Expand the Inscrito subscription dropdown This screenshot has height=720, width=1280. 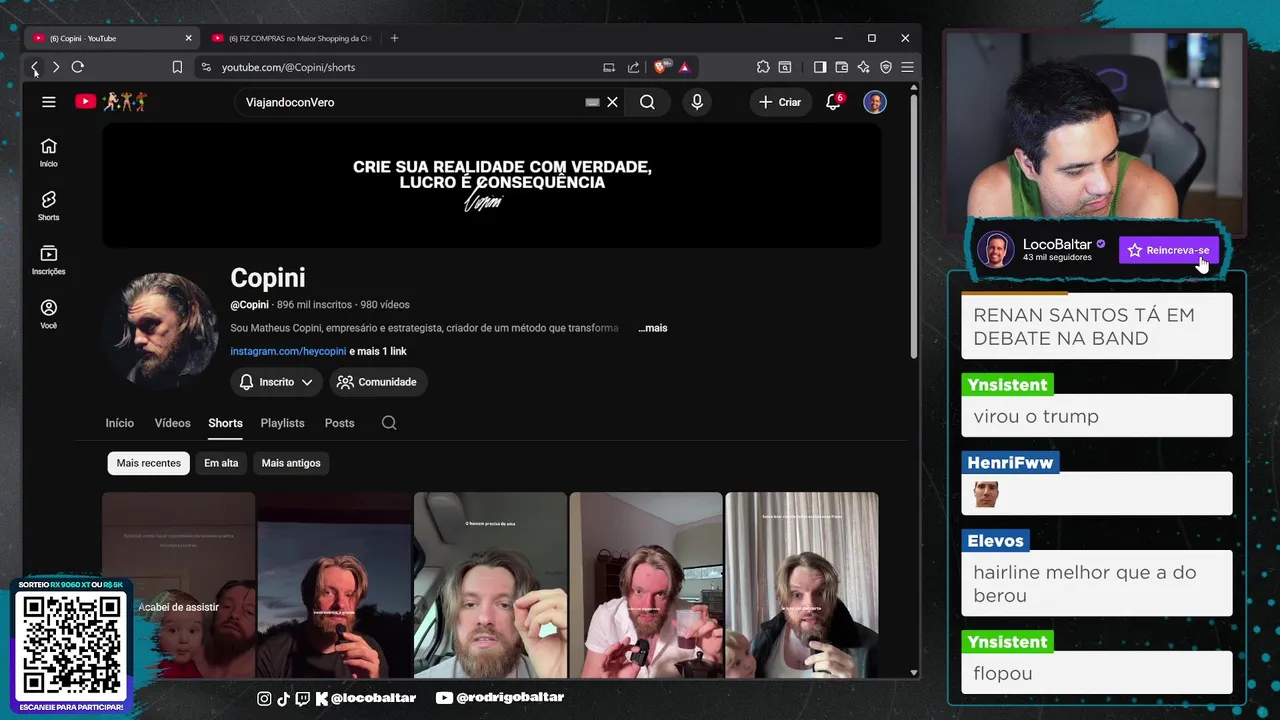coord(276,382)
